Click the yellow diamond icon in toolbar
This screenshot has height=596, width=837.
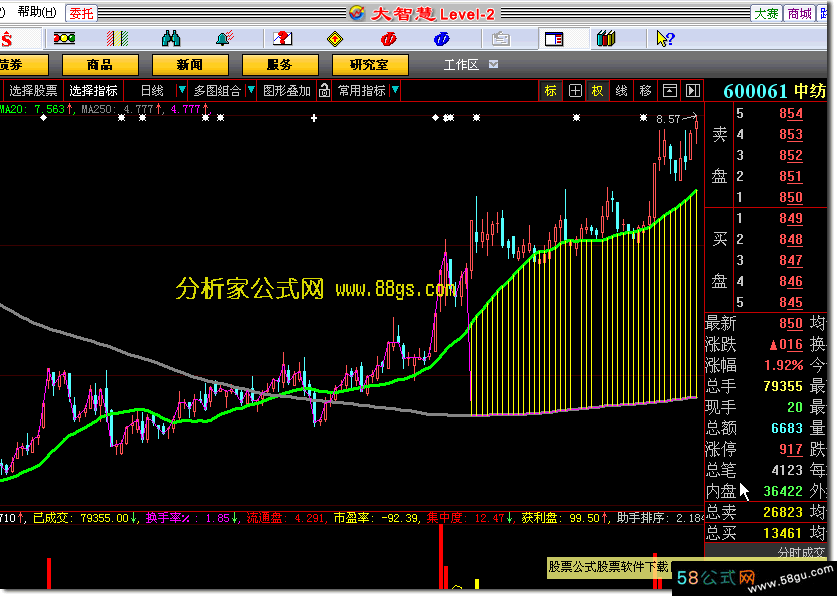click(x=335, y=39)
